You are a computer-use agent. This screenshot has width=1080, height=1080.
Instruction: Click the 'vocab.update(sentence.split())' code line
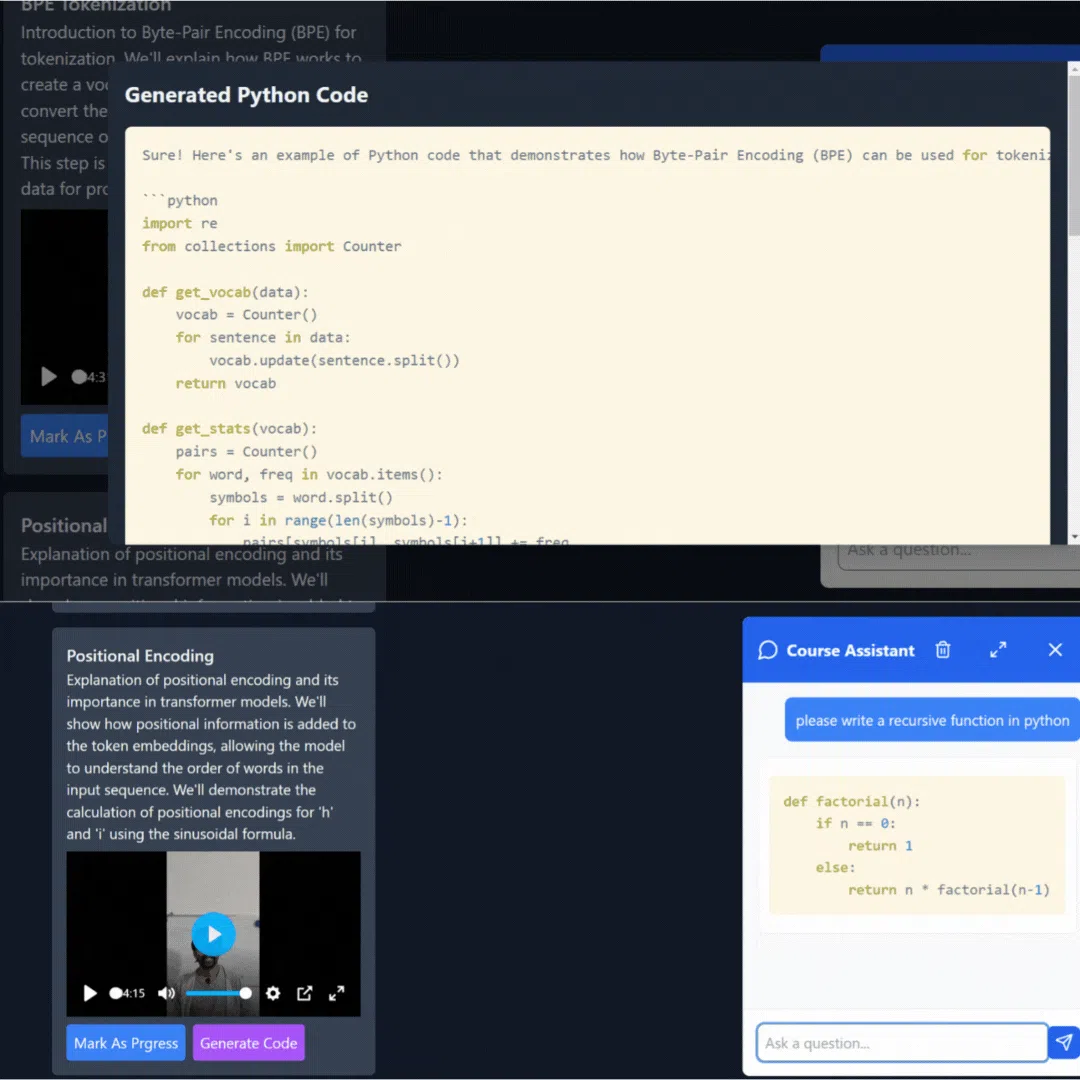coord(334,360)
